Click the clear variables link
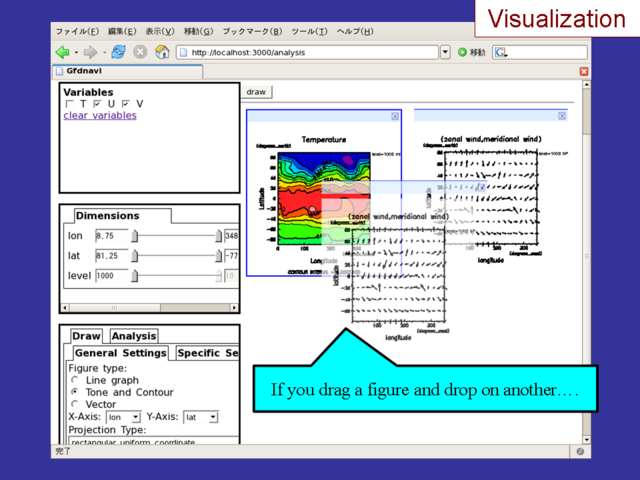Screen dimensions: 640x480 tap(100, 116)
